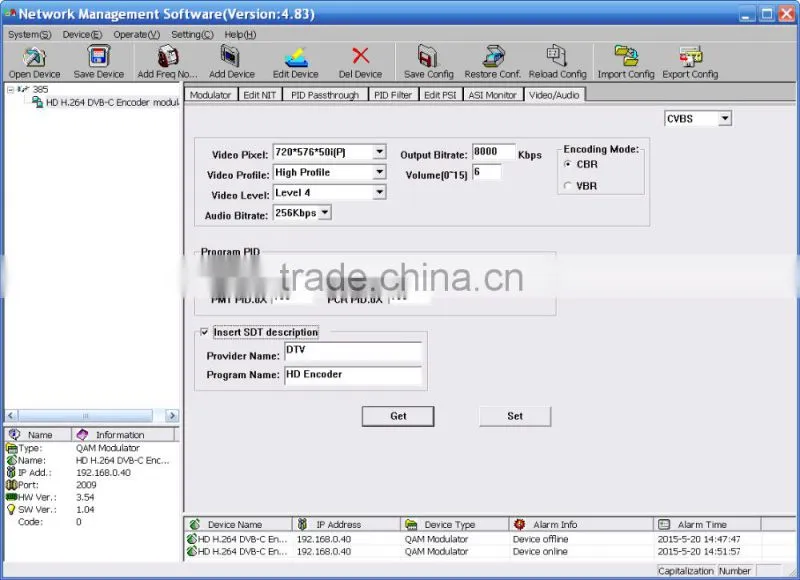Click the SW Ver. lightbulb icon

[x=11, y=509]
